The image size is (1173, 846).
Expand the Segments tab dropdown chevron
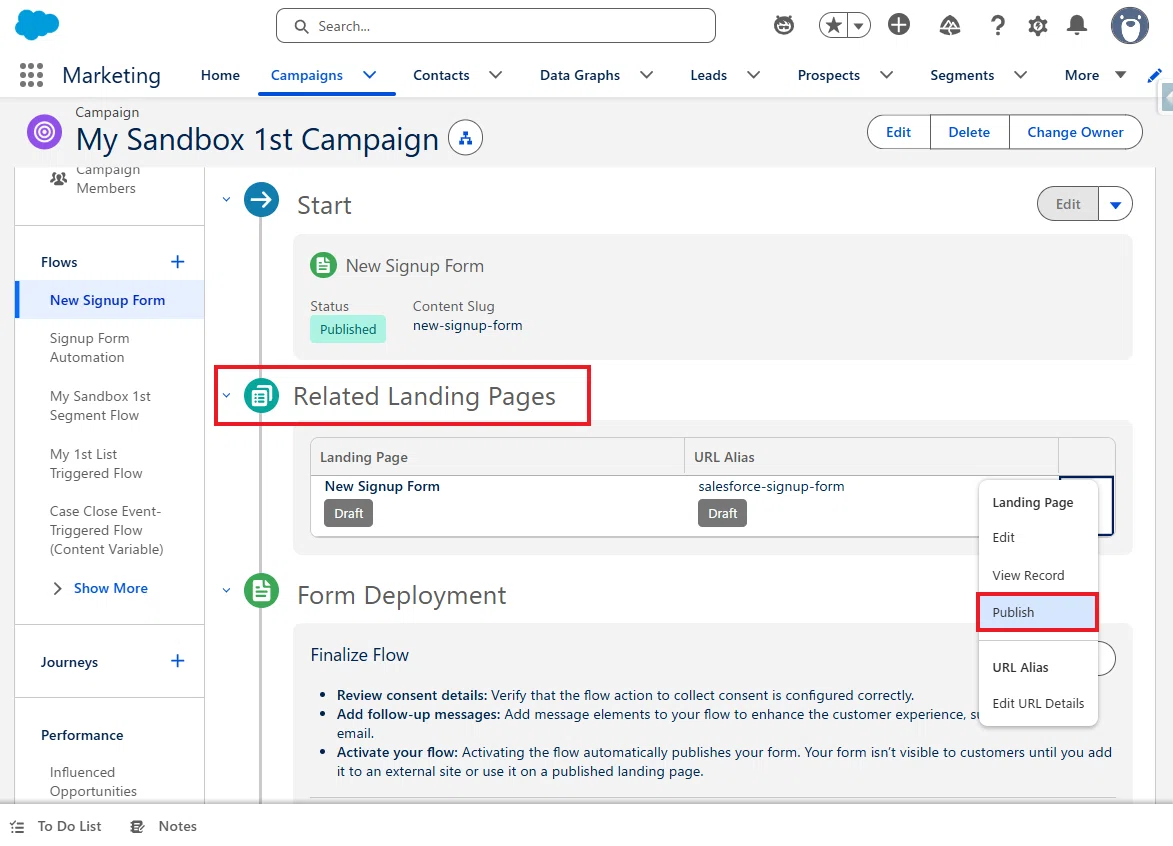tap(1020, 75)
